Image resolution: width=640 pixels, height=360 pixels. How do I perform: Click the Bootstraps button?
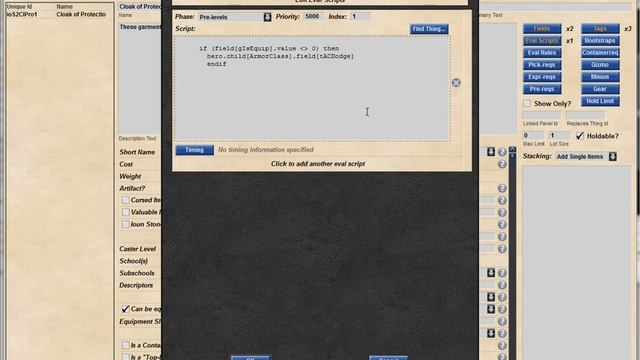click(600, 40)
